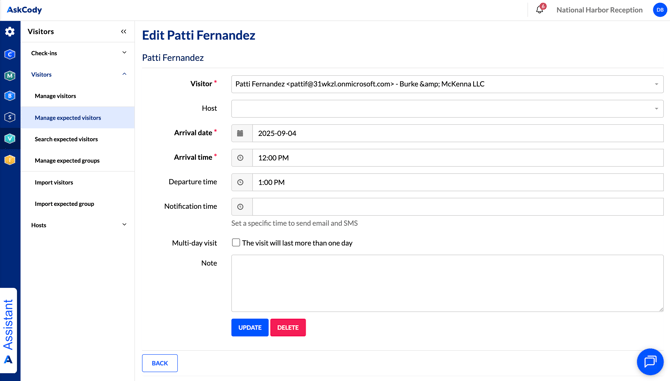Select the teal V visitors hexagon icon
Image resolution: width=670 pixels, height=381 pixels.
pyautogui.click(x=10, y=138)
